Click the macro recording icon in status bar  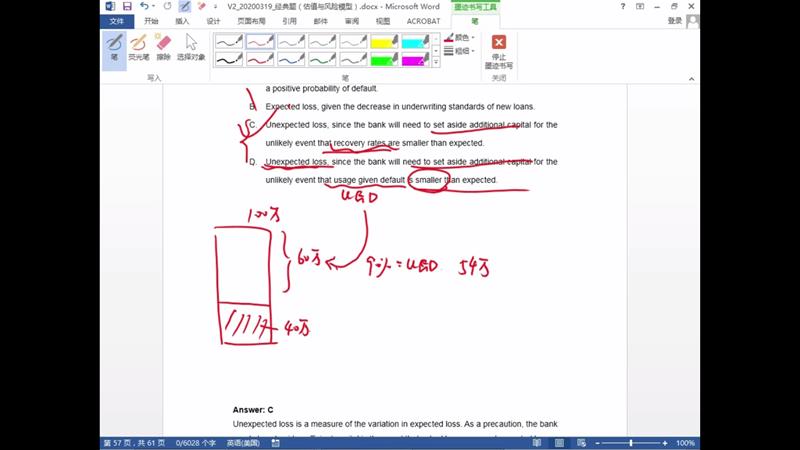pos(276,443)
